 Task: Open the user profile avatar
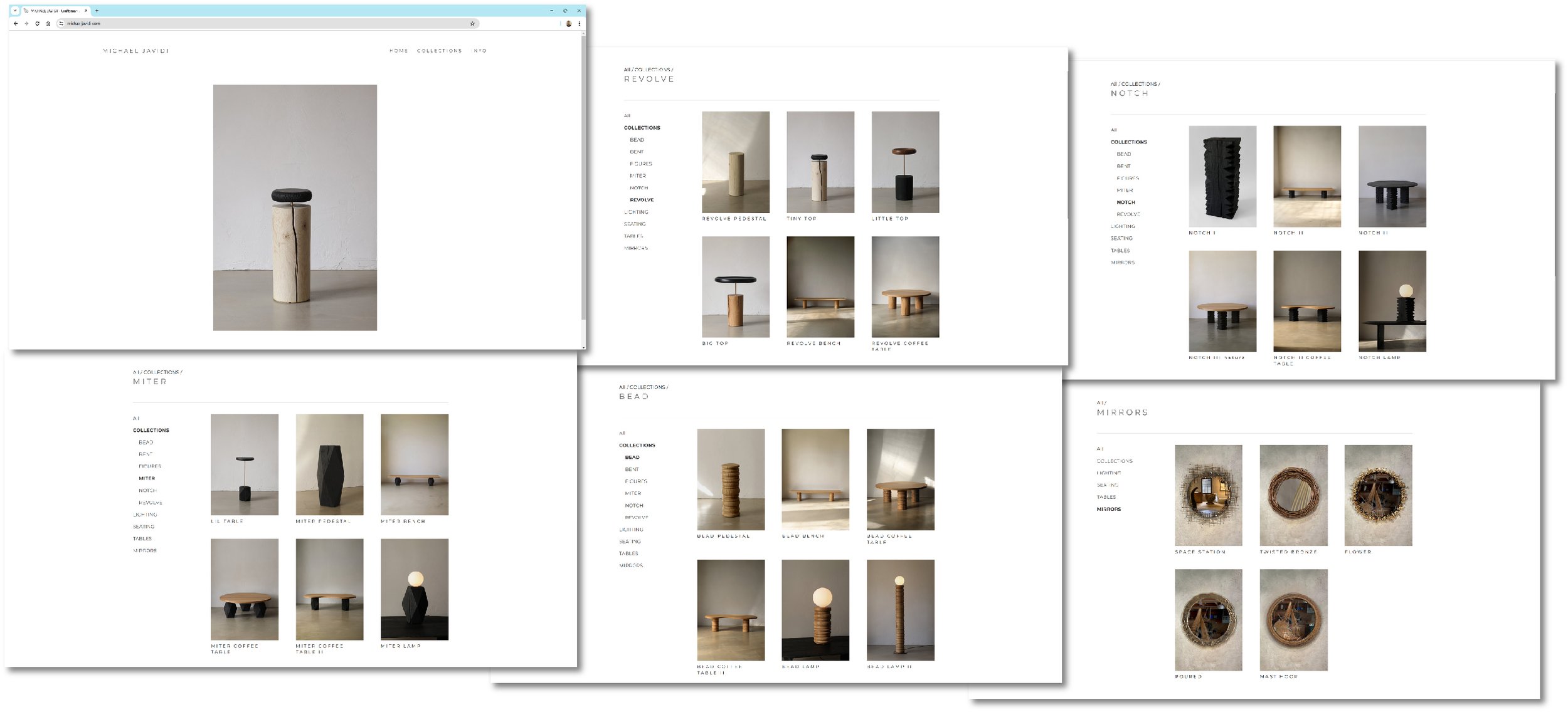click(x=569, y=24)
